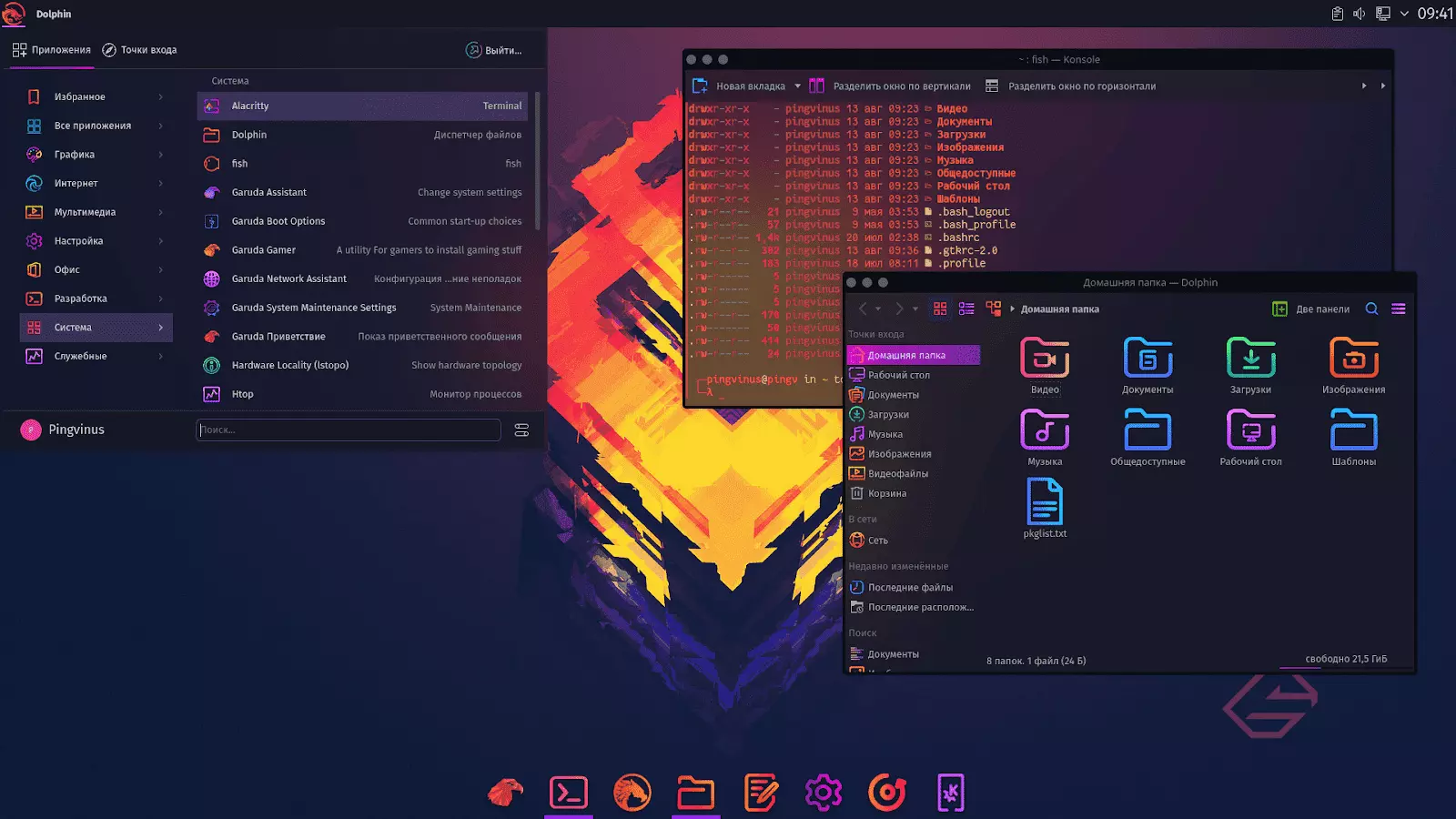Select the Офис category
Viewport: 1456px width, 819px height.
pos(96,269)
